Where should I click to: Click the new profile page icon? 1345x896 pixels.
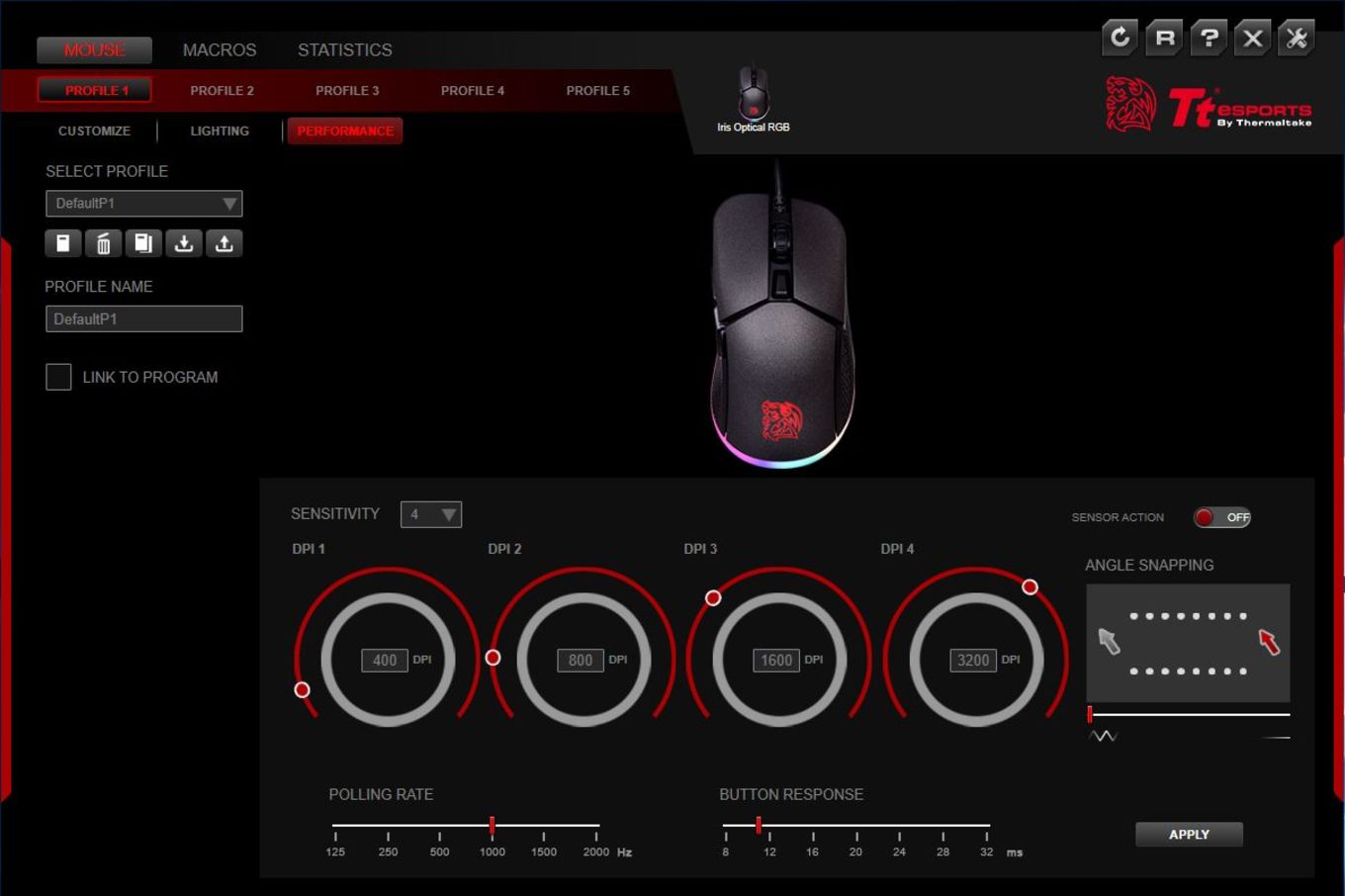coord(62,243)
